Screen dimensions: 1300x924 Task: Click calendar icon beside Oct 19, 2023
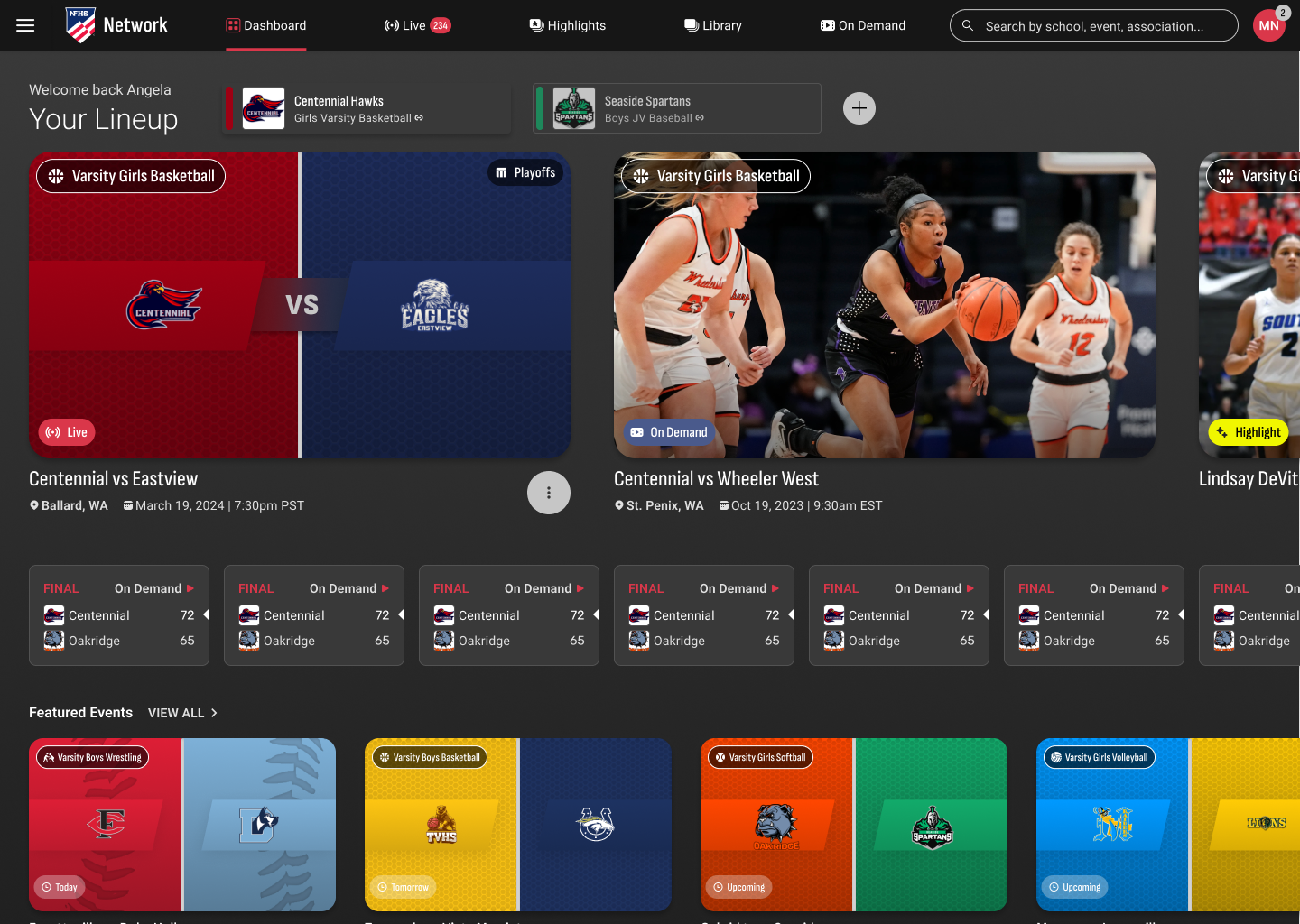click(724, 505)
